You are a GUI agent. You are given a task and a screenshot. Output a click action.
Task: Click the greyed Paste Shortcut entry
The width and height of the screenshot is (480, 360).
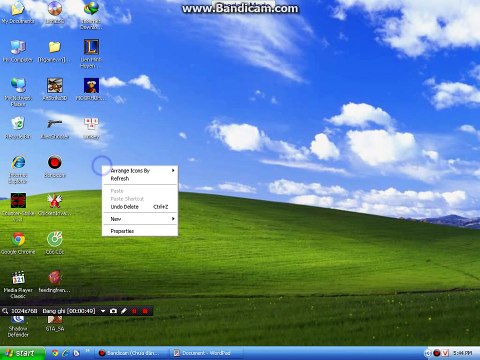(x=140, y=199)
